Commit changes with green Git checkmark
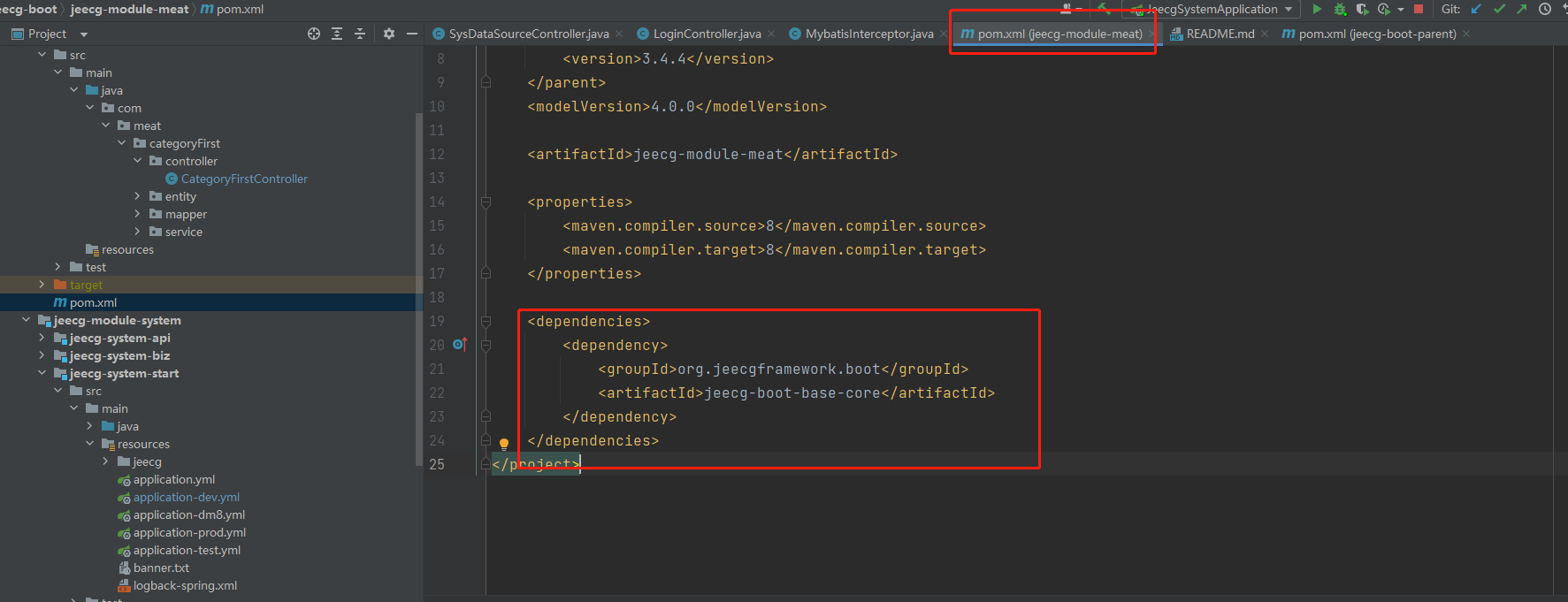Image resolution: width=1568 pixels, height=602 pixels. tap(1499, 9)
